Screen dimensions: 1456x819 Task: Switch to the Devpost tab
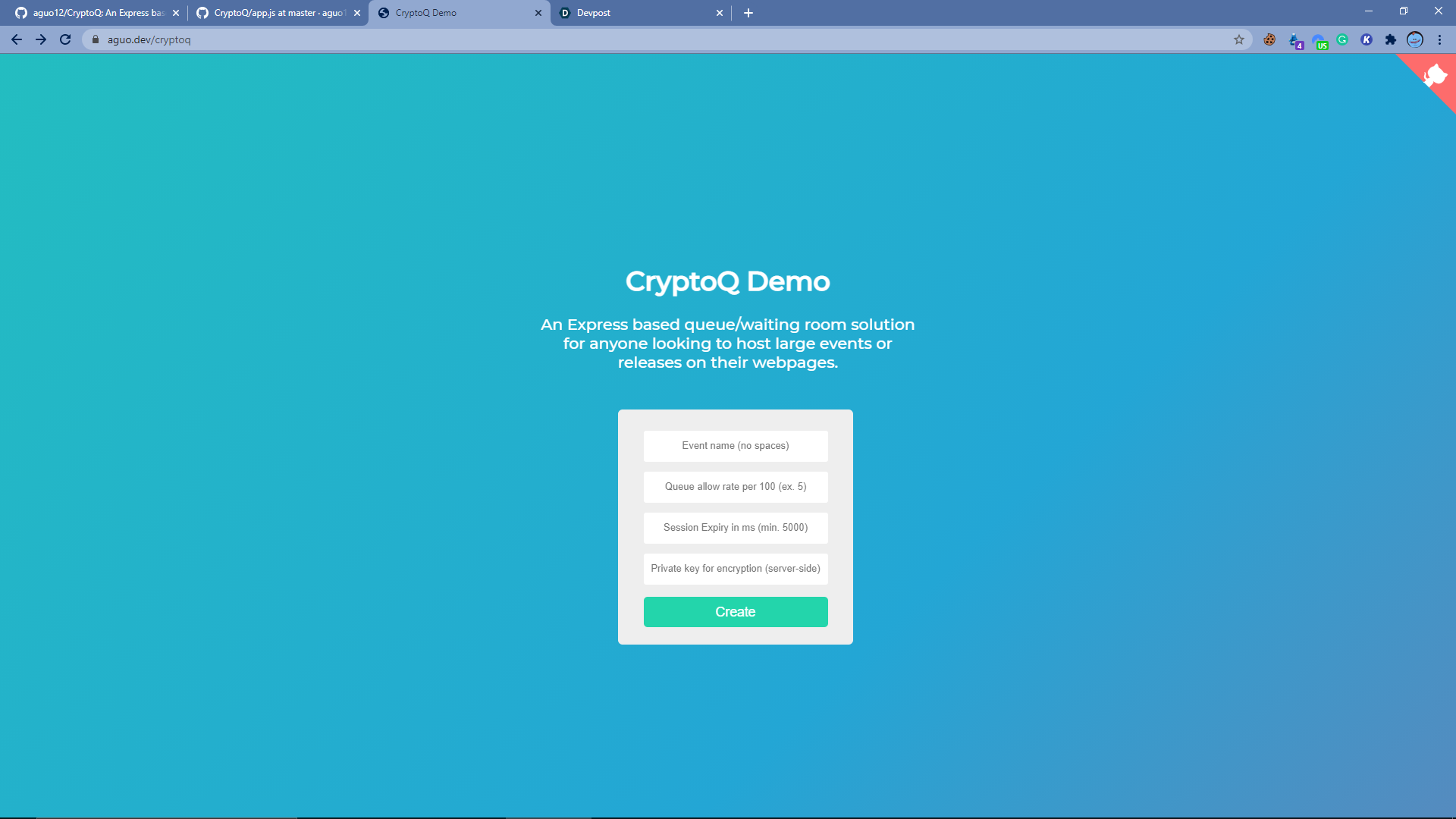pyautogui.click(x=637, y=13)
